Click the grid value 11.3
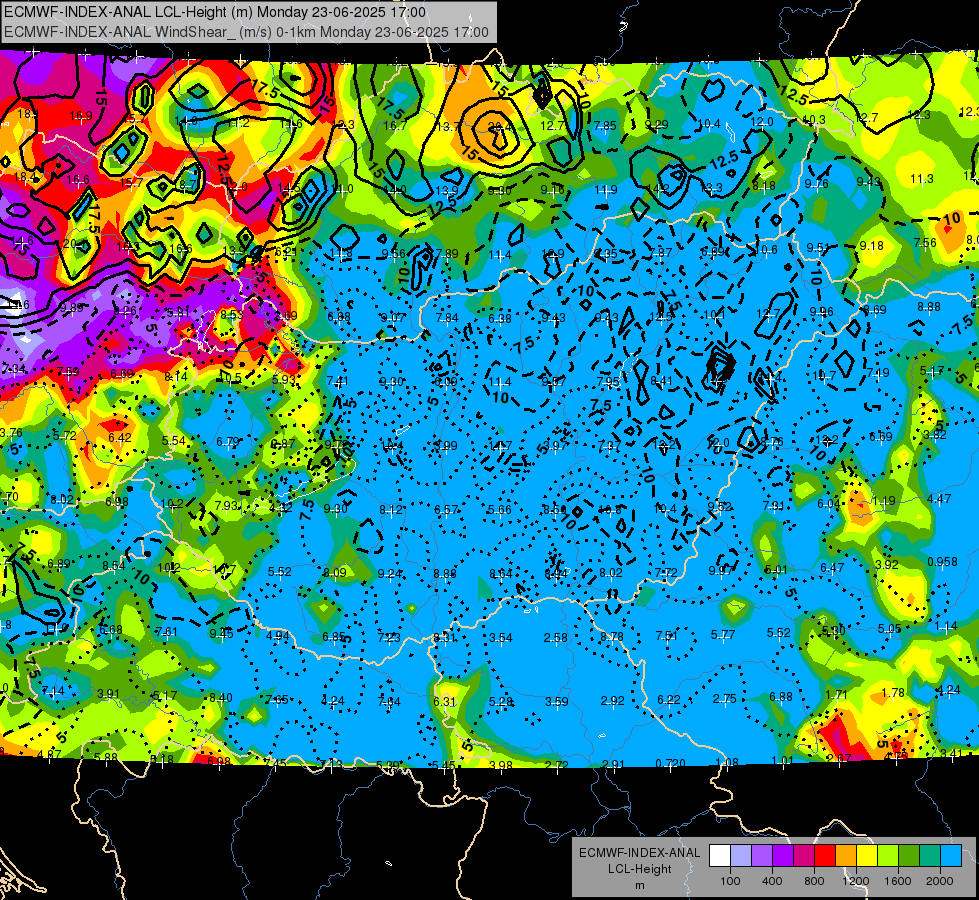Image resolution: width=979 pixels, height=900 pixels. tap(922, 179)
